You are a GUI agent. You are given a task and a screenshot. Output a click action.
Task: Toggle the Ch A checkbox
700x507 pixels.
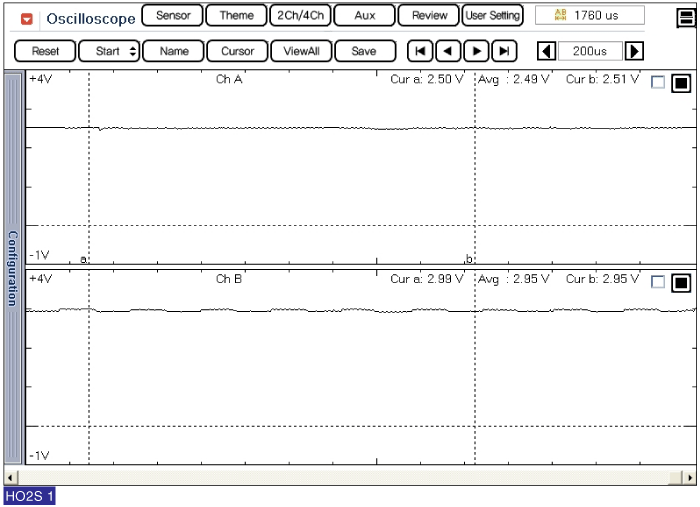(x=657, y=83)
